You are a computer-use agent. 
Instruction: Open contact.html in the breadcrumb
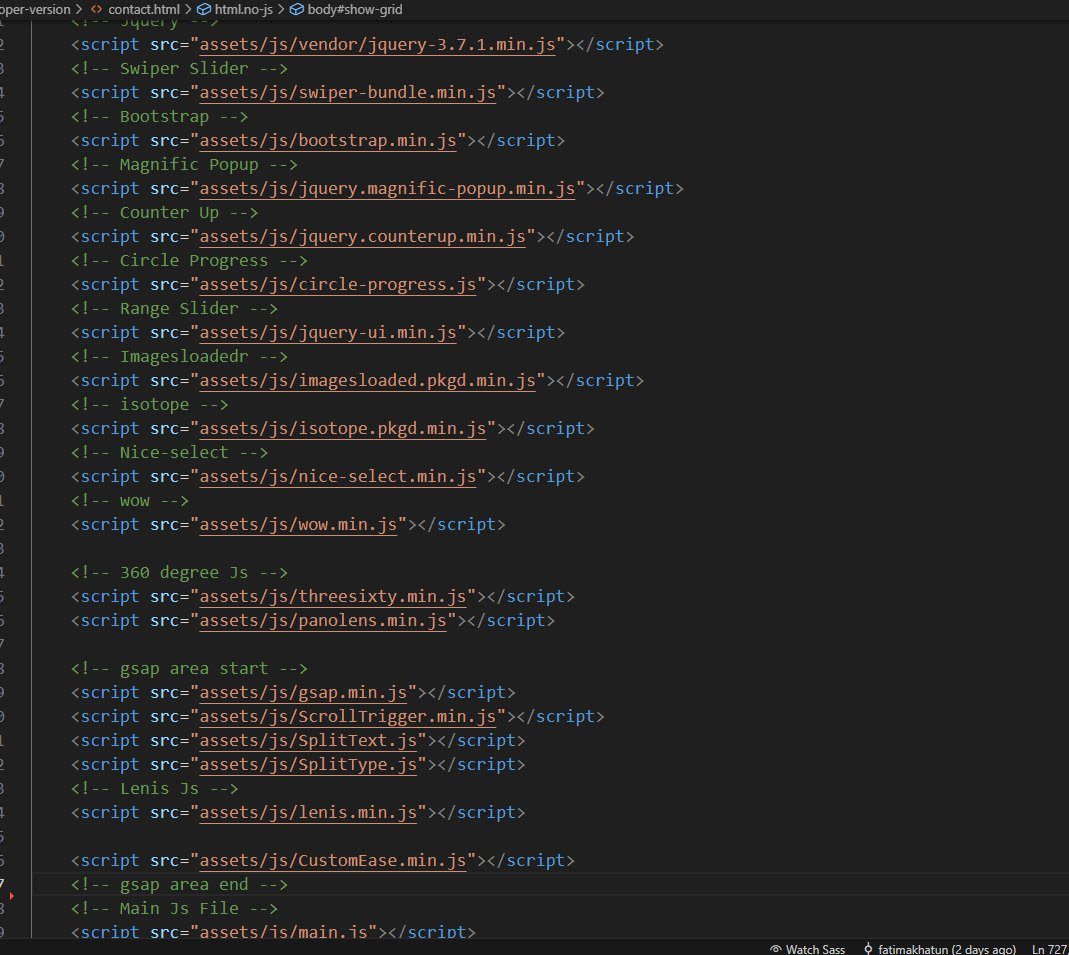[x=144, y=10]
